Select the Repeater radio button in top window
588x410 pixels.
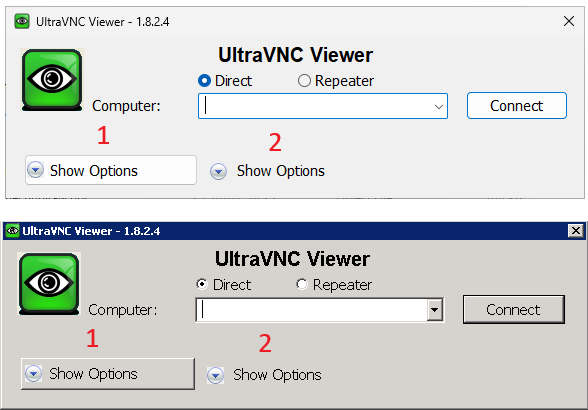[x=304, y=81]
